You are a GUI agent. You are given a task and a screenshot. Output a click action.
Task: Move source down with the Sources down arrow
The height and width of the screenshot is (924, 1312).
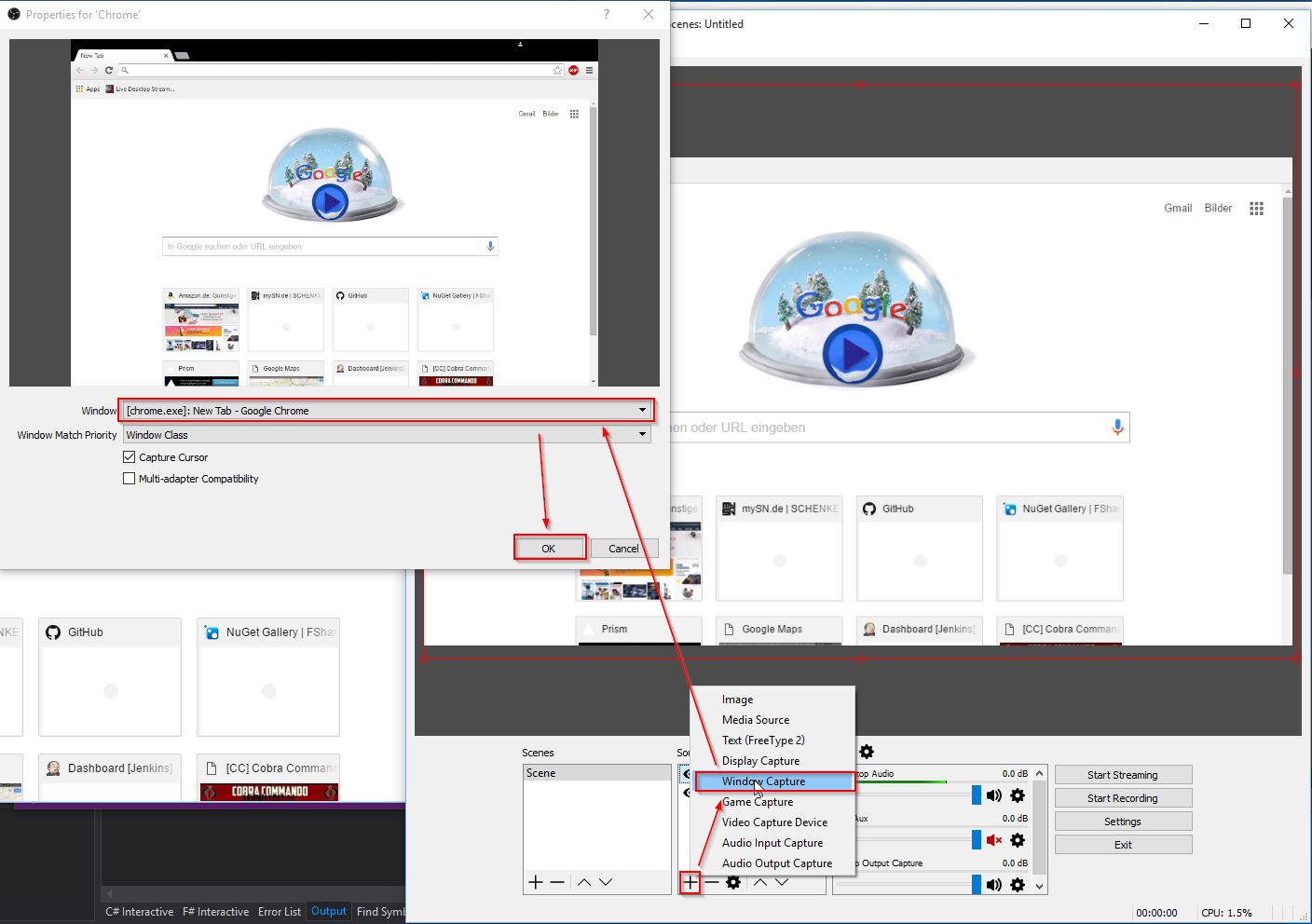pos(782,882)
